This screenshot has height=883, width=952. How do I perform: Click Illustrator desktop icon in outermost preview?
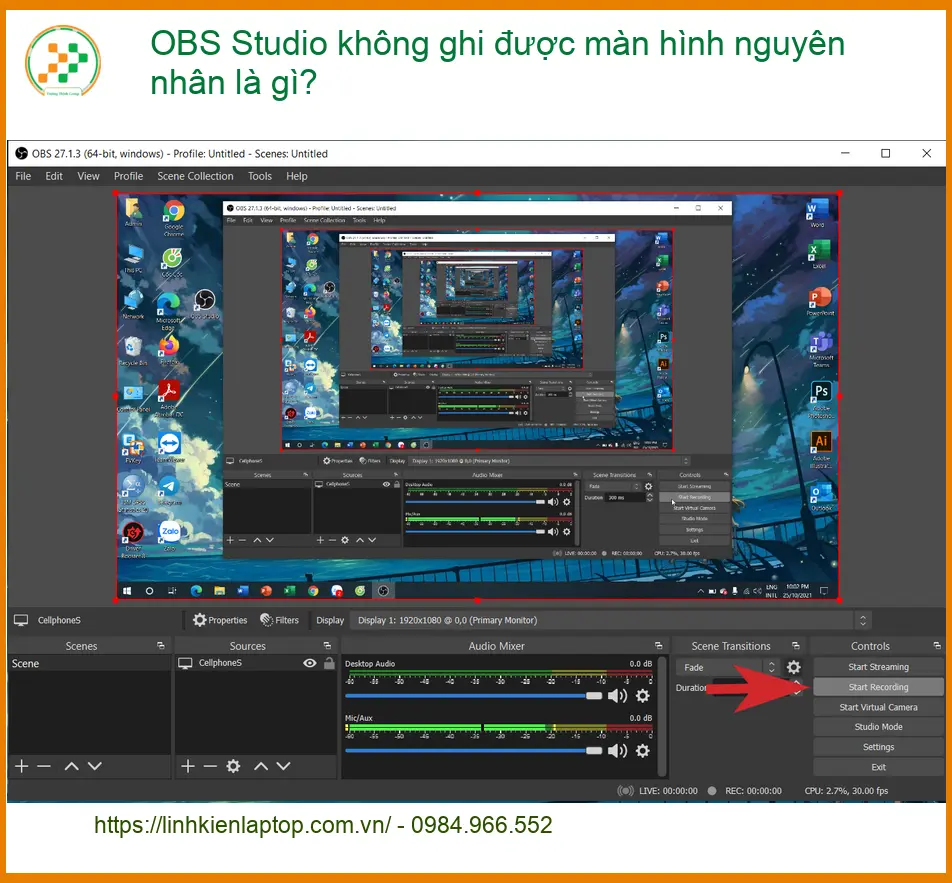(x=821, y=449)
